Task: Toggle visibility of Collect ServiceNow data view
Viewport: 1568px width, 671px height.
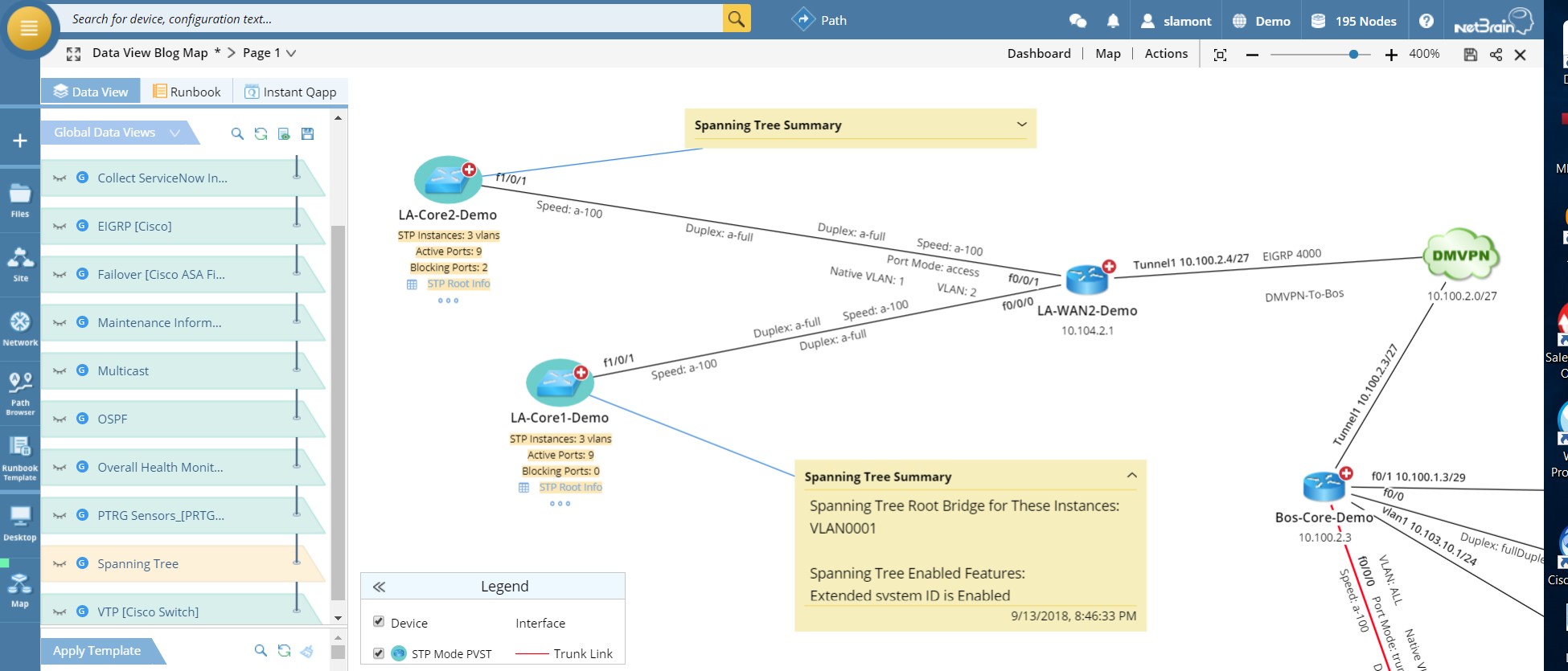Action: 60,178
